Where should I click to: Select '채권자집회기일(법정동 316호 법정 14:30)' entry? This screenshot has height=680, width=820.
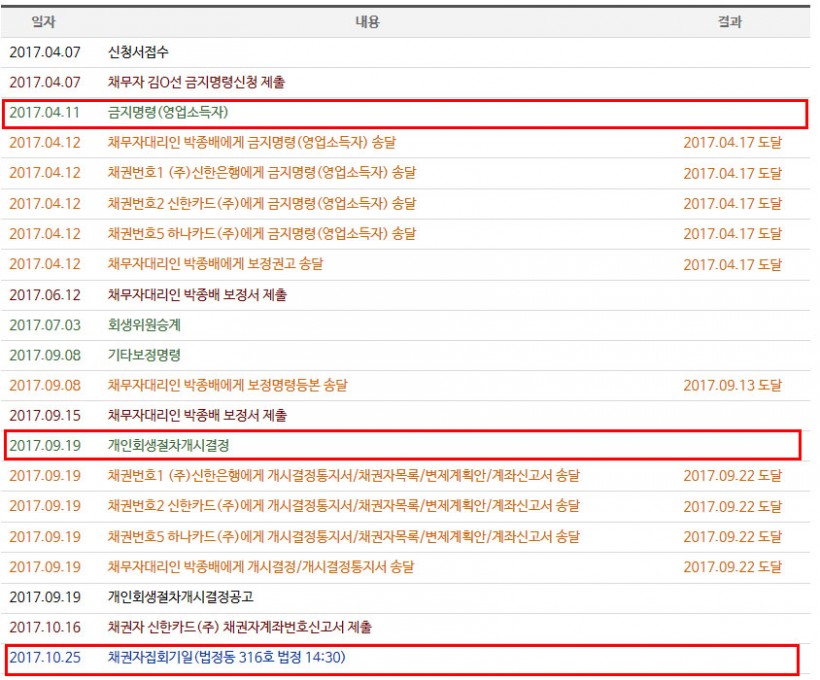click(226, 658)
